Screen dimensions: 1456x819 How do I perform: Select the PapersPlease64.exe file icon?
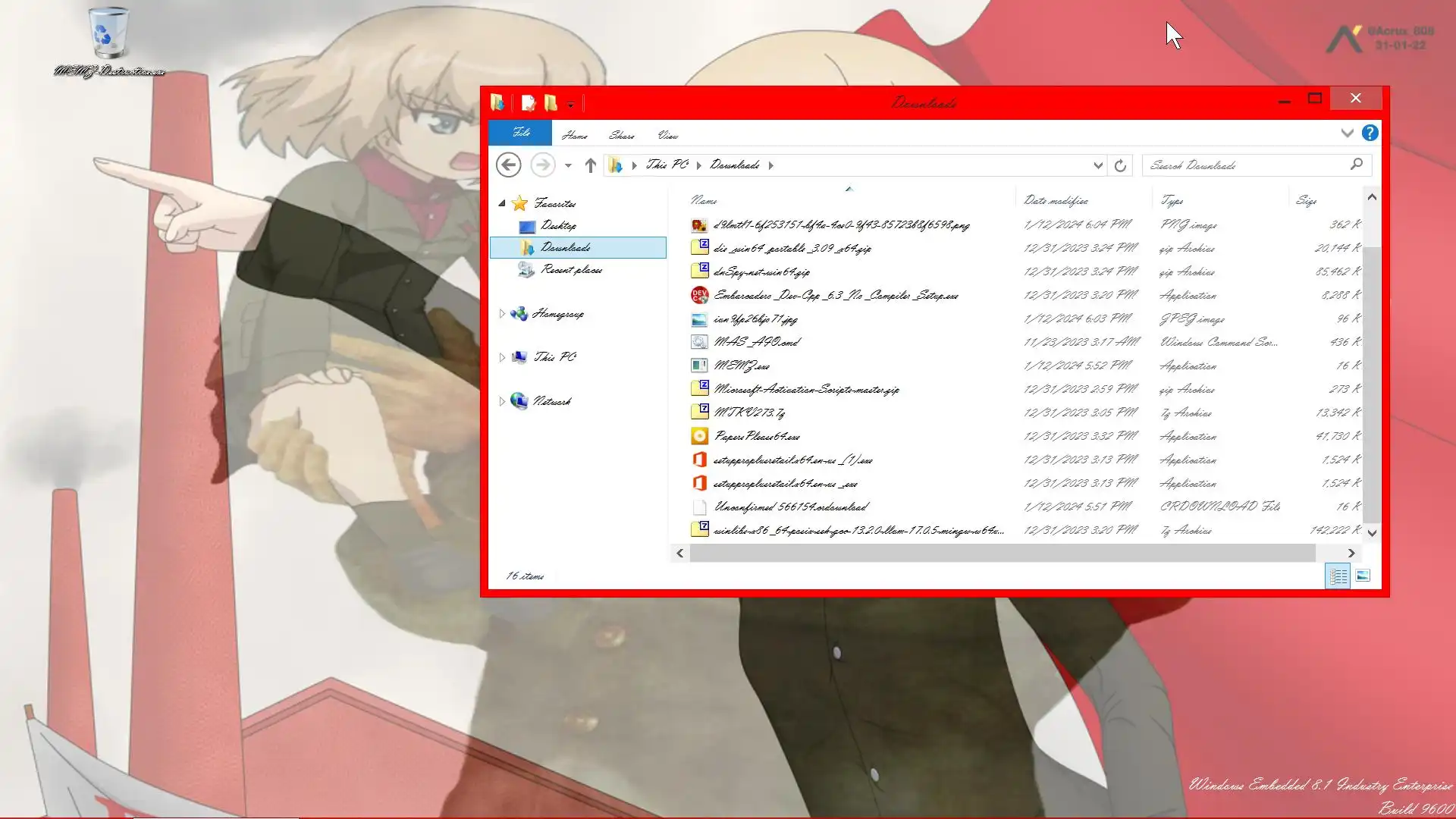tap(699, 436)
